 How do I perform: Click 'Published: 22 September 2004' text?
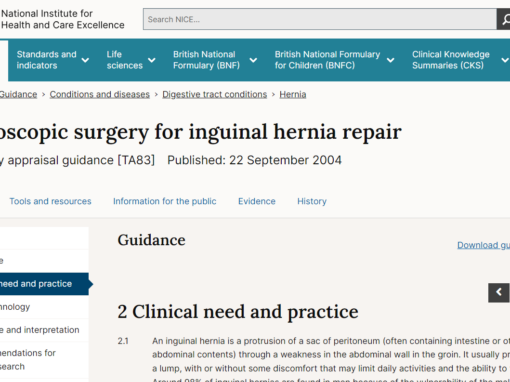pyautogui.click(x=254, y=160)
